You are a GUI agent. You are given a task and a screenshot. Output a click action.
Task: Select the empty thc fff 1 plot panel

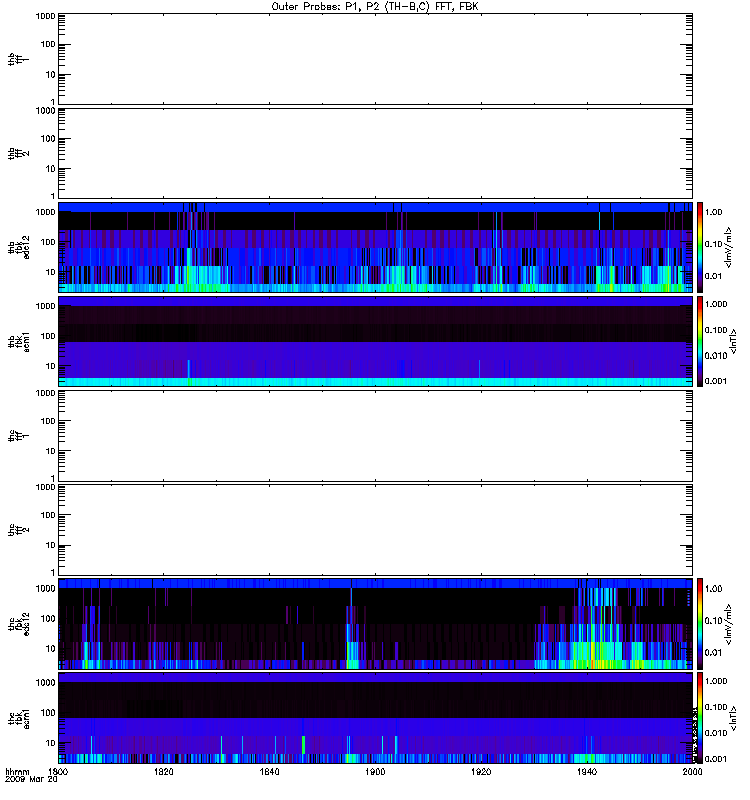pos(376,436)
